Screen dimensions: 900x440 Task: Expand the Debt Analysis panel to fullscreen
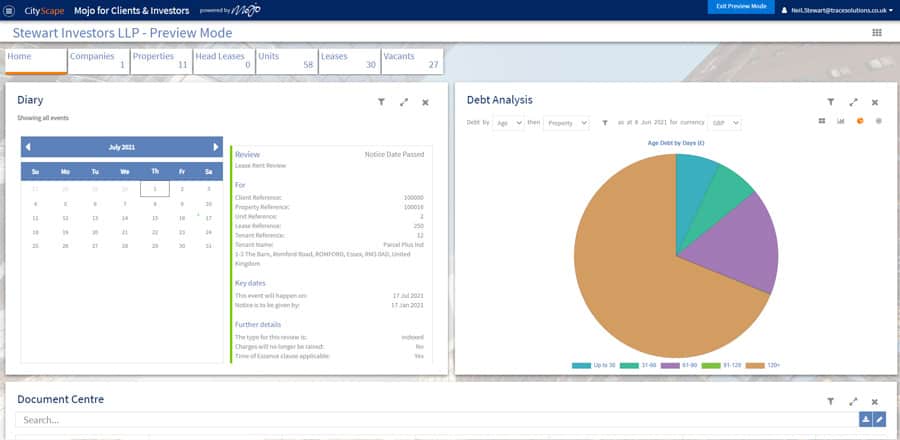[853, 102]
